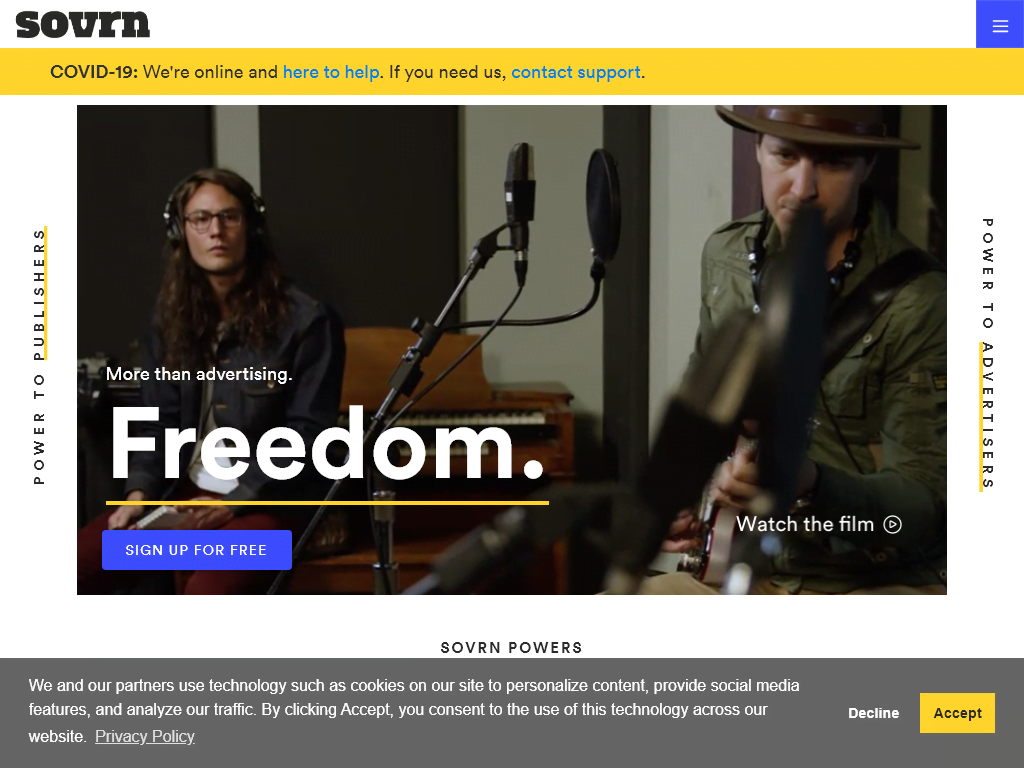Click the 'SOVRN POWERS' heading

(511, 648)
